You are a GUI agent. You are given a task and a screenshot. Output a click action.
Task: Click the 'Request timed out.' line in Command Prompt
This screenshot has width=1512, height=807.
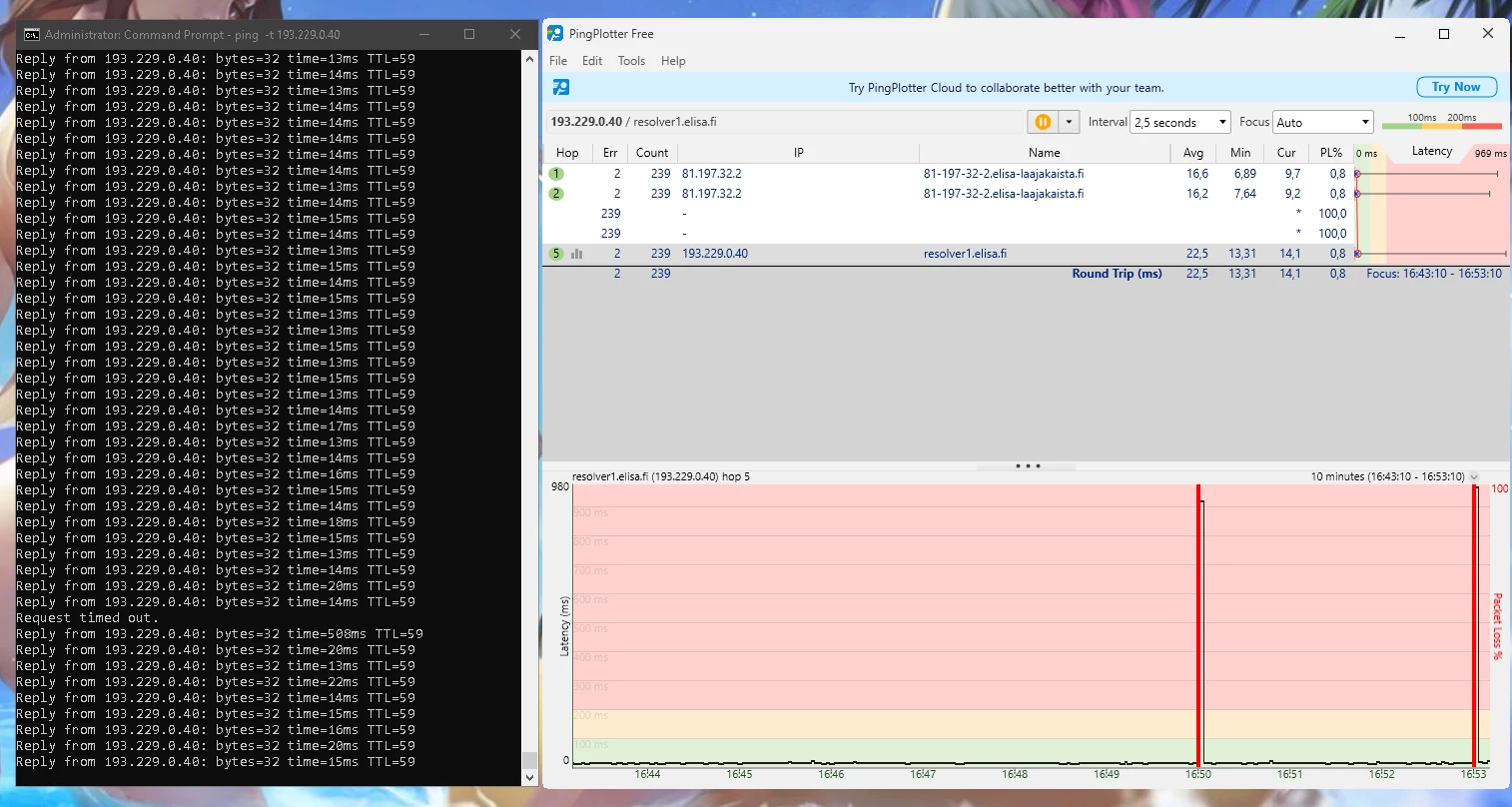87,618
